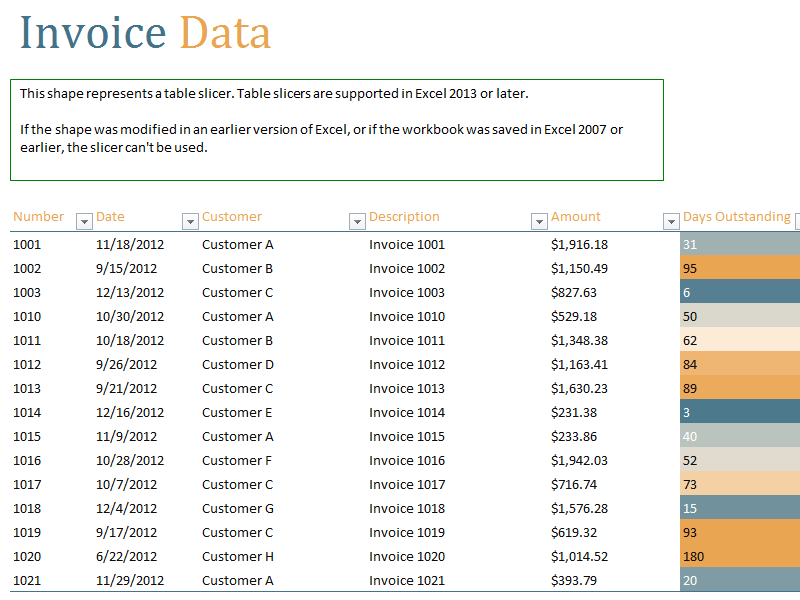Image resolution: width=800 pixels, height=600 pixels.
Task: Select the date 11/18/2012
Action: pyautogui.click(x=130, y=245)
